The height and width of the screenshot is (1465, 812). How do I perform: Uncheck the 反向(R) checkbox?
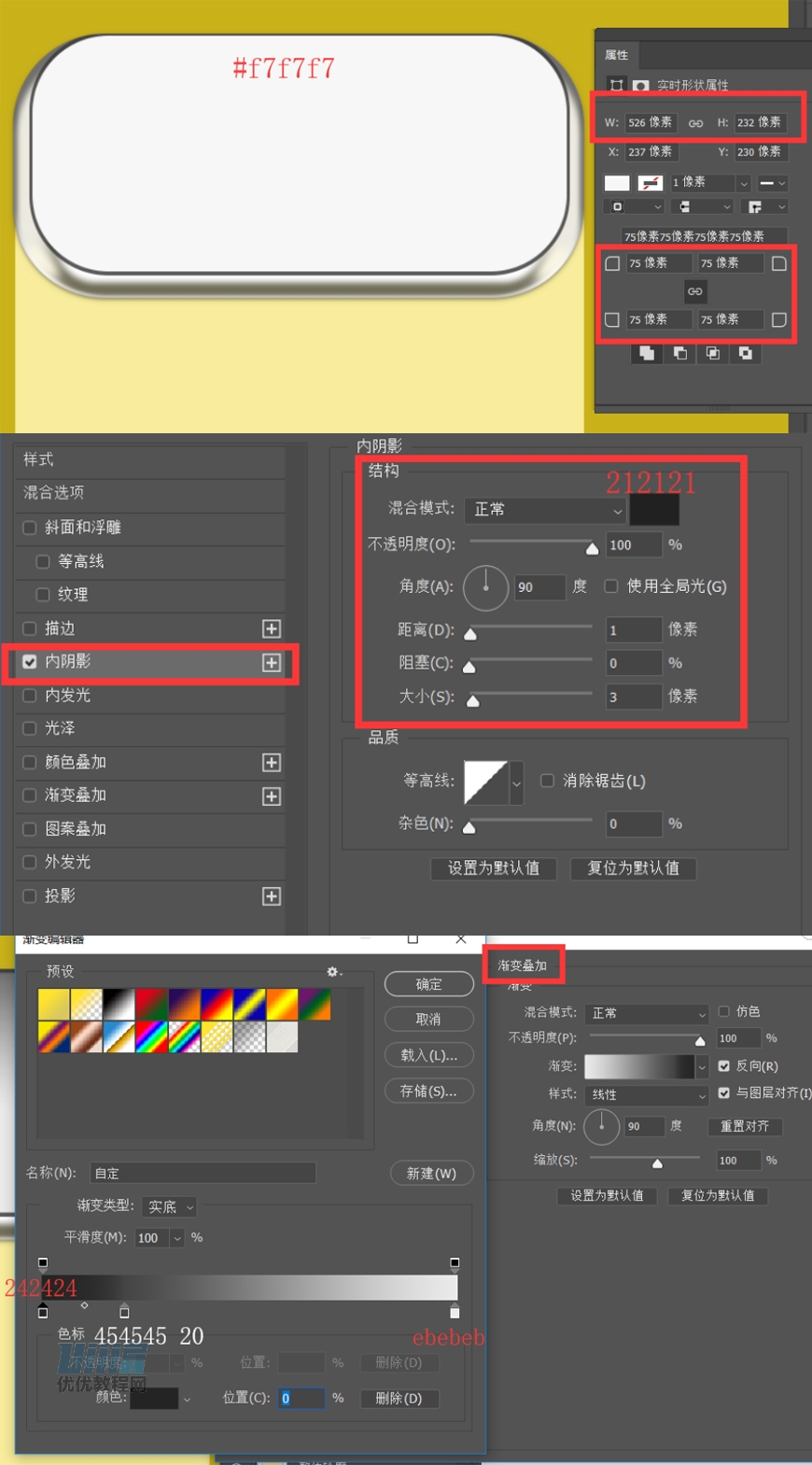[x=723, y=1065]
